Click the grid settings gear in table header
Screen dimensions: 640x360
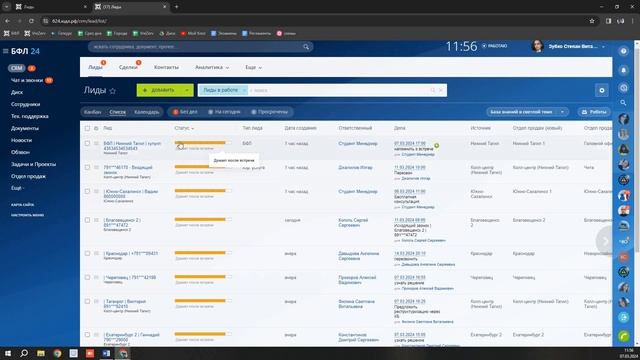[96, 128]
